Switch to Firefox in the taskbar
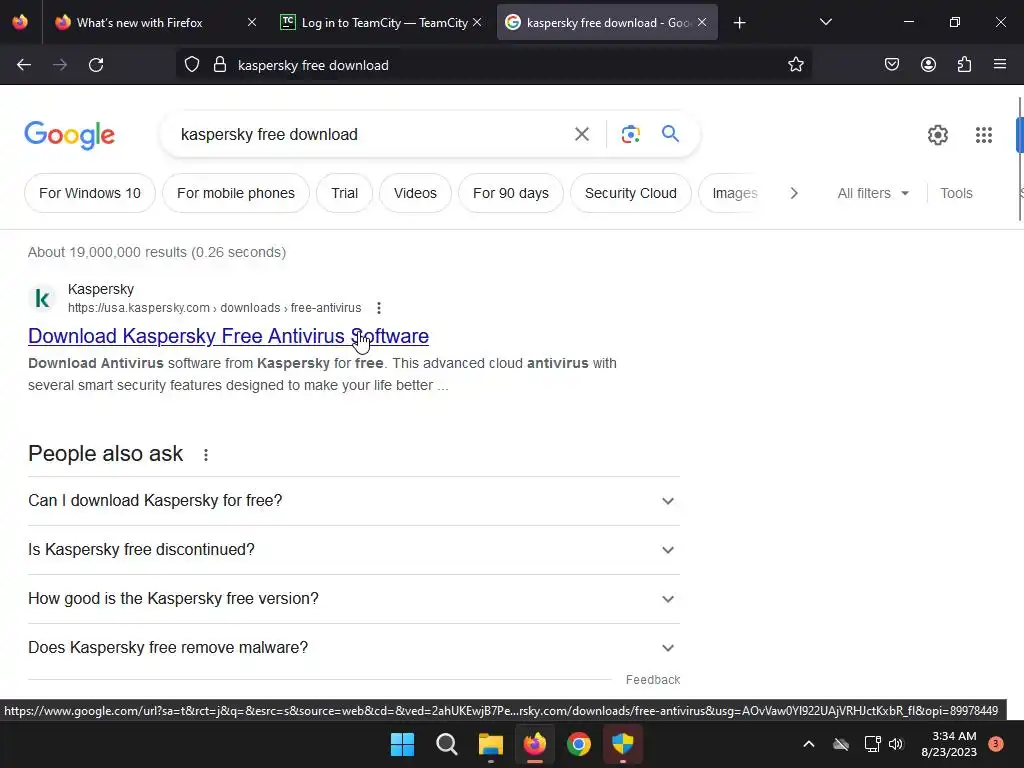This screenshot has width=1024, height=768. tap(535, 744)
